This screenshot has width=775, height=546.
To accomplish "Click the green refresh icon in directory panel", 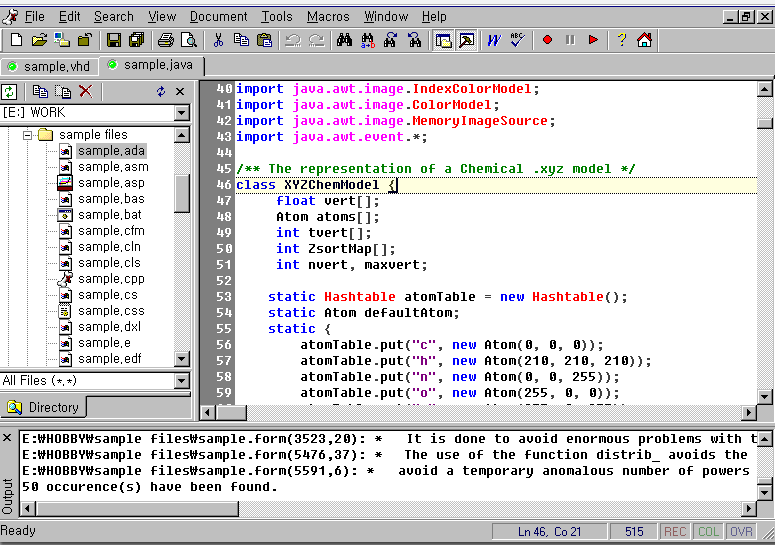I will coord(10,91).
